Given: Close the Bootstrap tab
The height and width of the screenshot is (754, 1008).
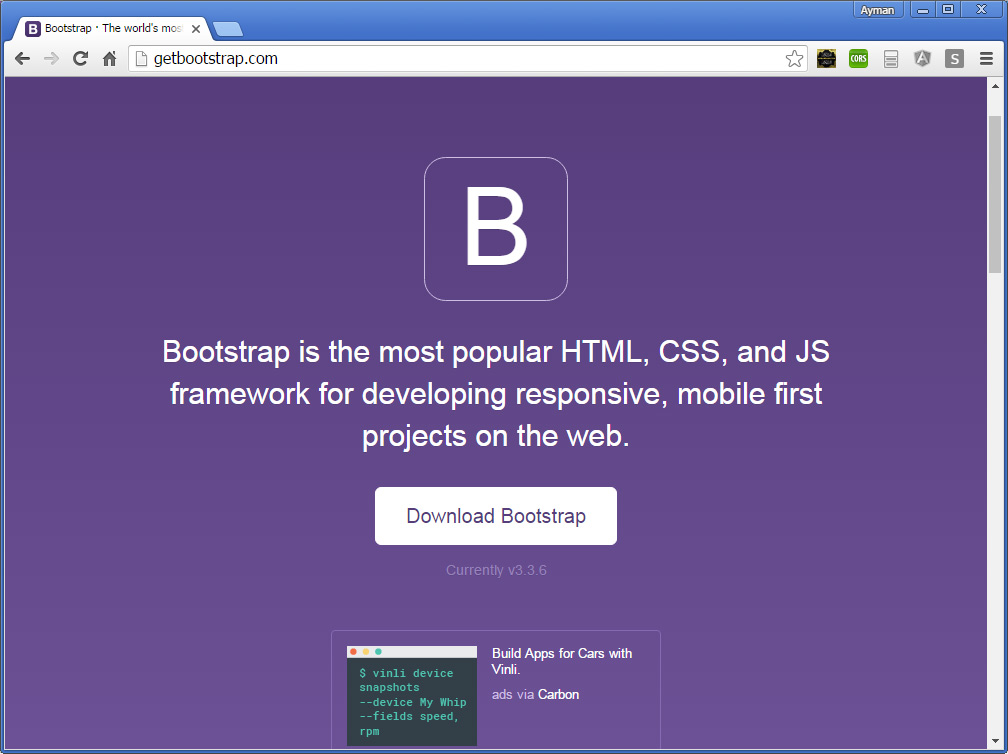Looking at the screenshot, I should (x=196, y=29).
